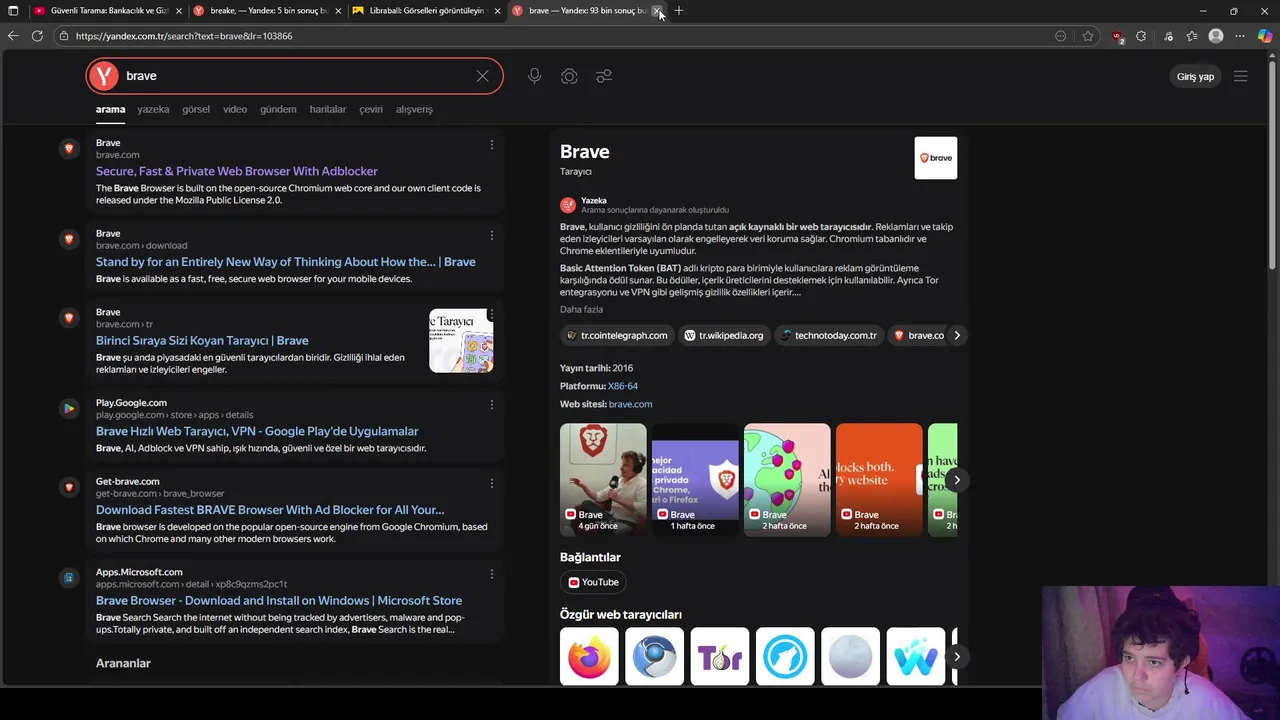Go back using the browser back arrow

13,36
